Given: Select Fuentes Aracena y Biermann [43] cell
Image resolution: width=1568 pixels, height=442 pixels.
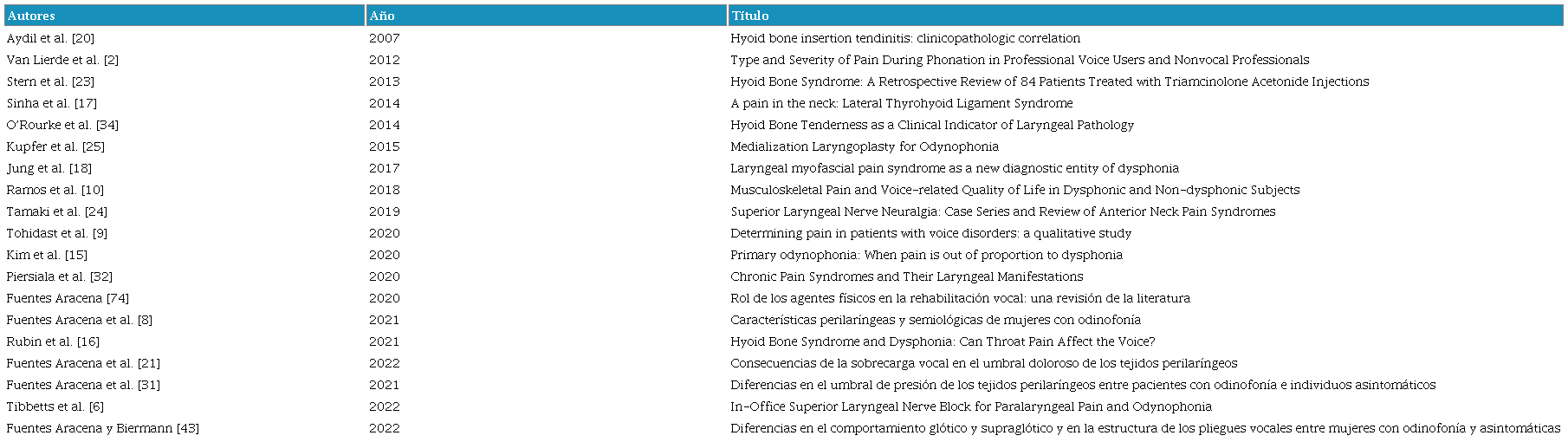Looking at the screenshot, I should [102, 428].
